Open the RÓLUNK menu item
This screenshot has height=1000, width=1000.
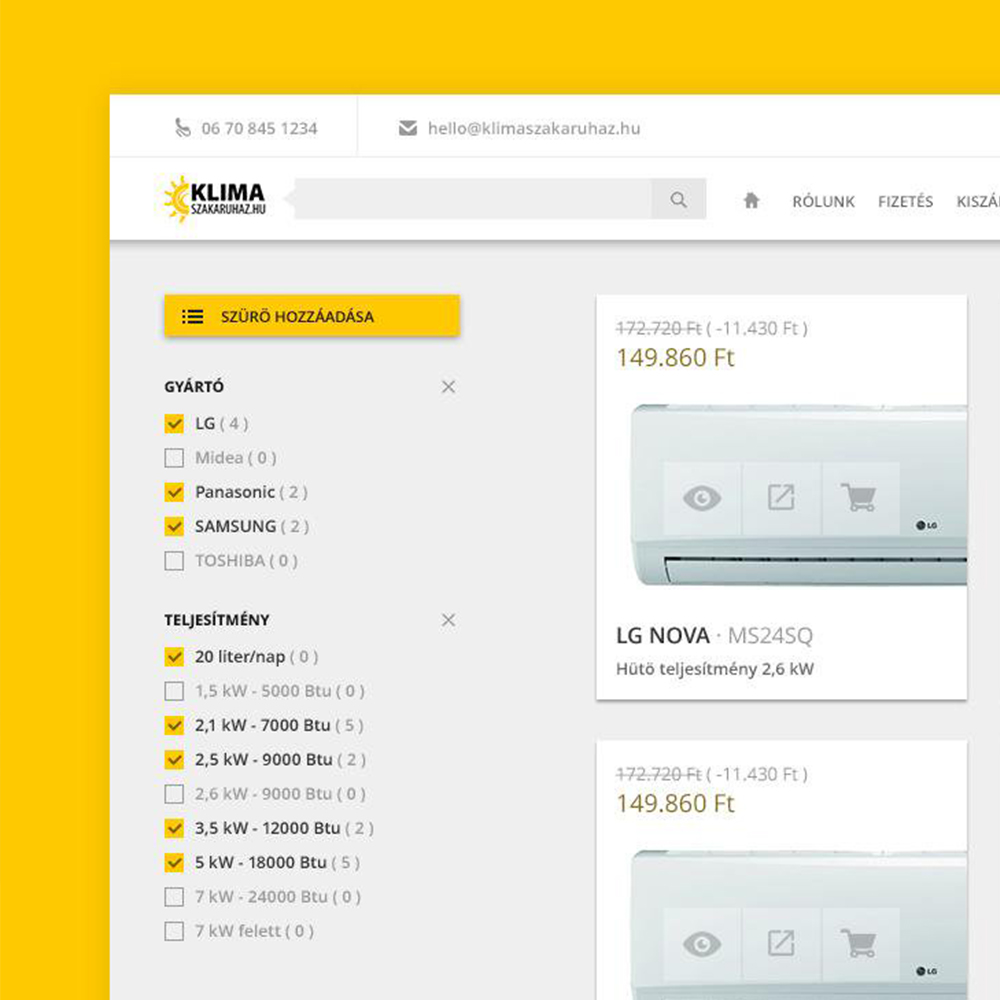[823, 201]
